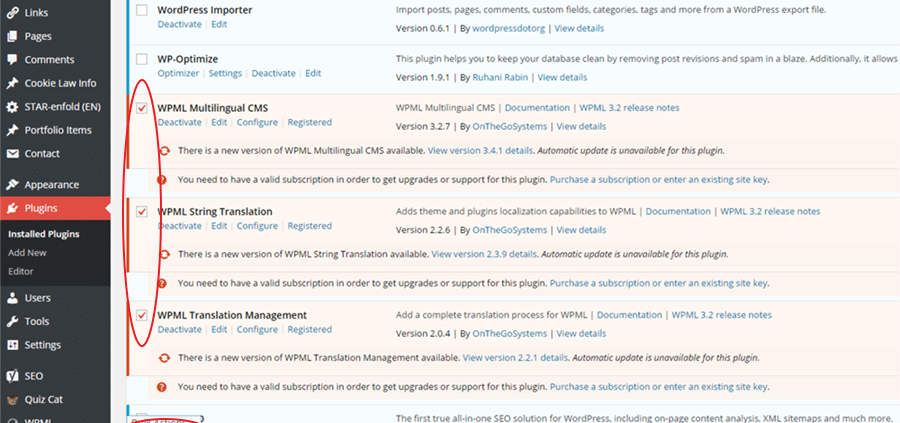Open WP-Optimize Settings link
The height and width of the screenshot is (423, 900).
tap(226, 73)
